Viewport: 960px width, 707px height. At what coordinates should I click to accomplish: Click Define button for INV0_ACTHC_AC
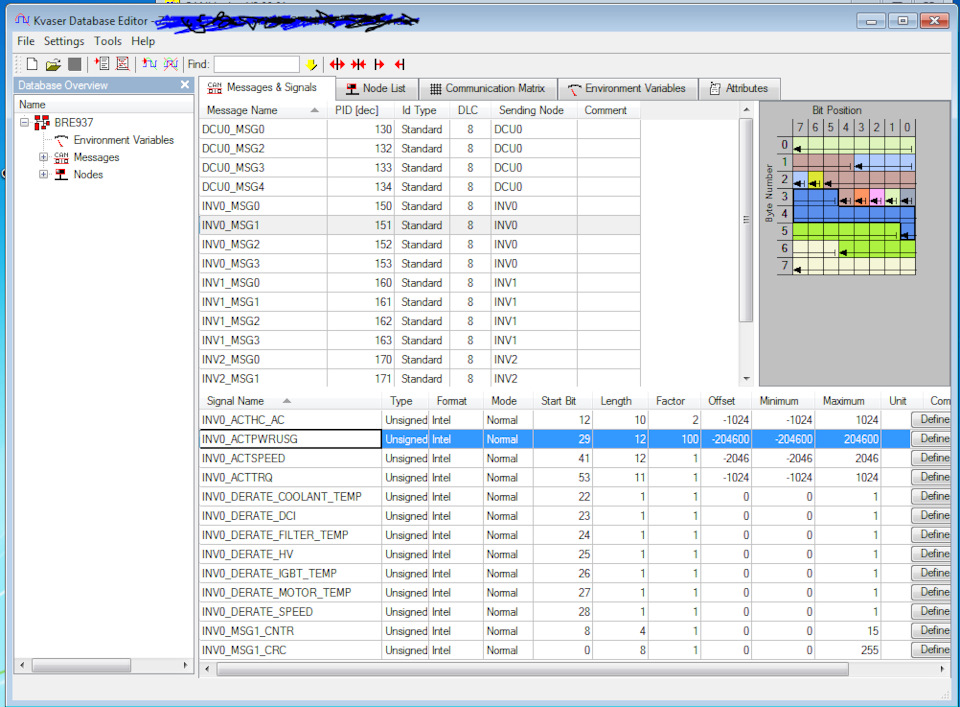coord(931,419)
